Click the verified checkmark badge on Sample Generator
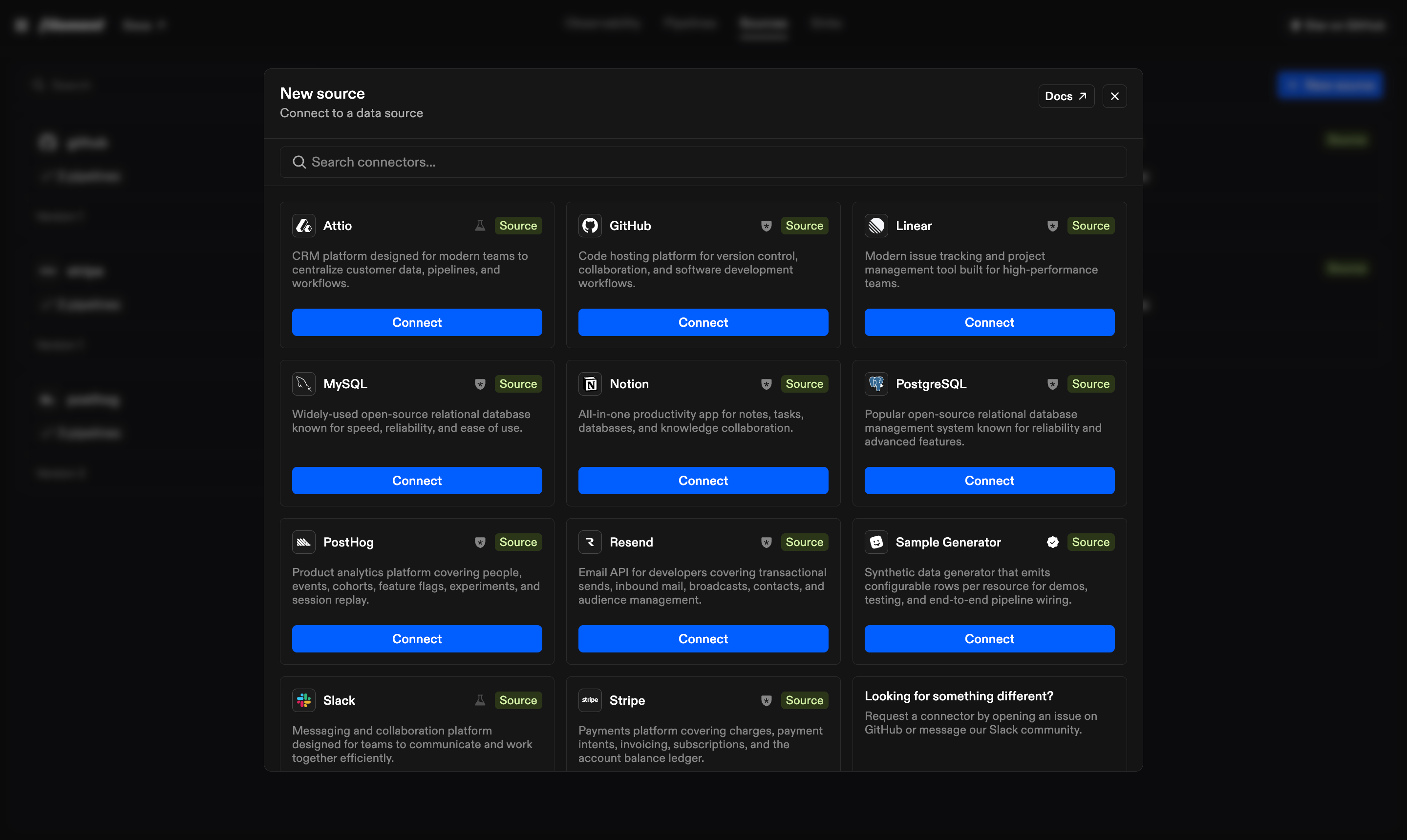This screenshot has height=840, width=1407. pos(1052,542)
